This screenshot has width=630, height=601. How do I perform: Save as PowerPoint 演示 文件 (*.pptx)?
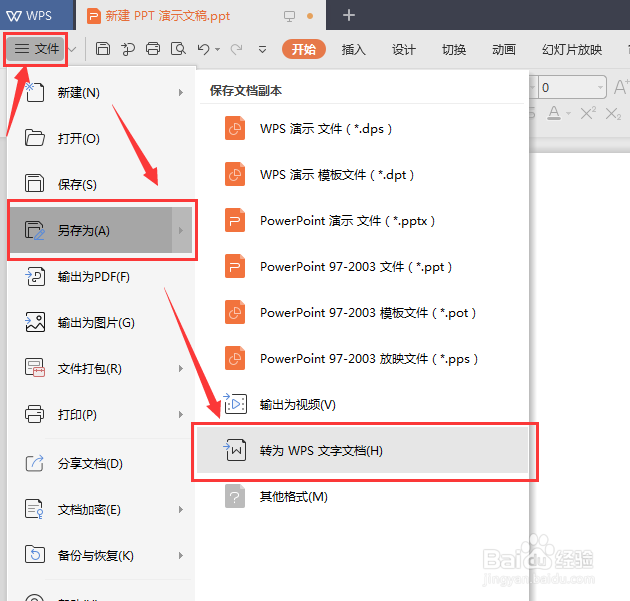coord(362,221)
